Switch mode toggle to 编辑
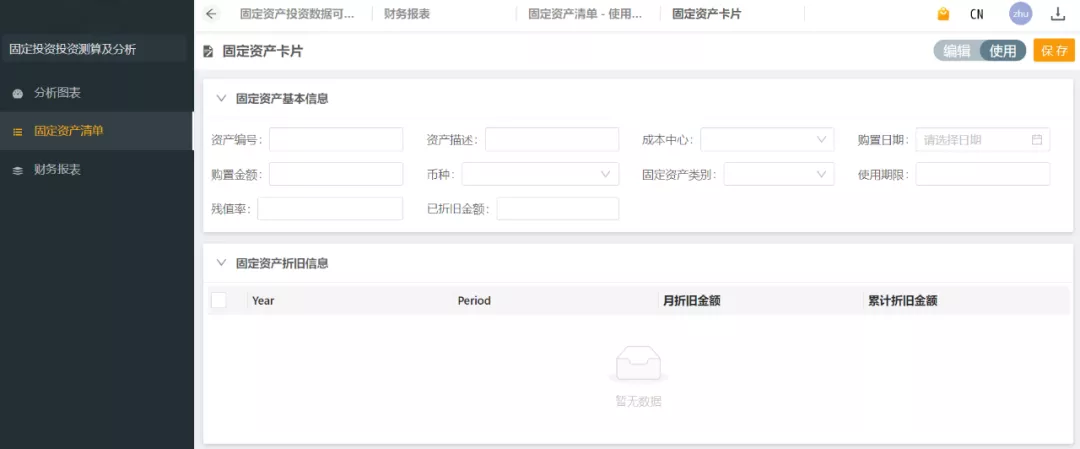1080x449 pixels. [x=957, y=51]
